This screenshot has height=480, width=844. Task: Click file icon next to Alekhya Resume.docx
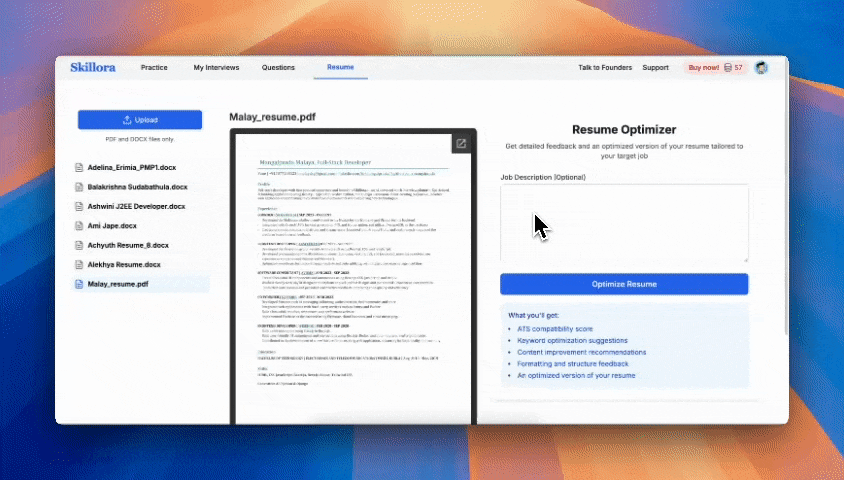tap(79, 264)
